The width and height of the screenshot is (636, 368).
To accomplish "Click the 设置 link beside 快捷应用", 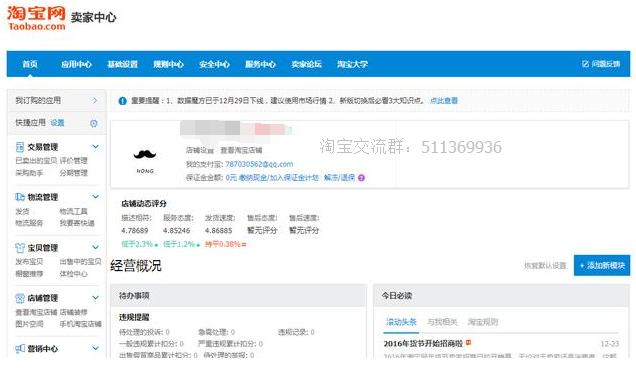I will pos(57,123).
